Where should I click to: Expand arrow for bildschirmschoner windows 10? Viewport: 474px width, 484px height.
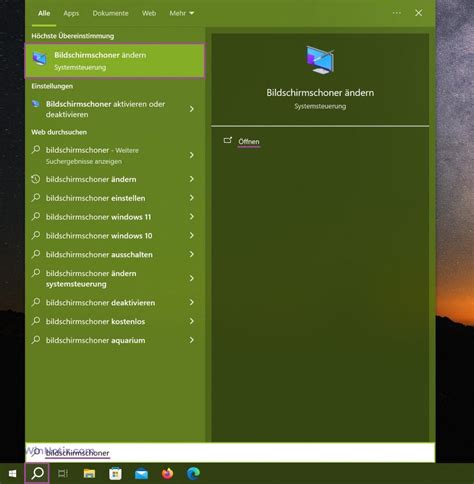click(x=192, y=235)
